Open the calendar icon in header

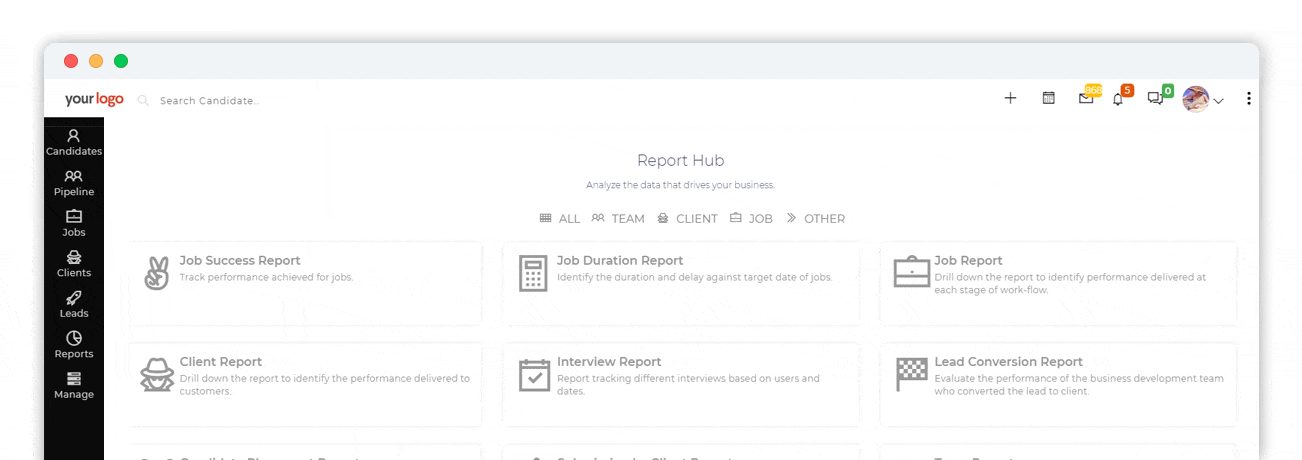click(x=1048, y=98)
